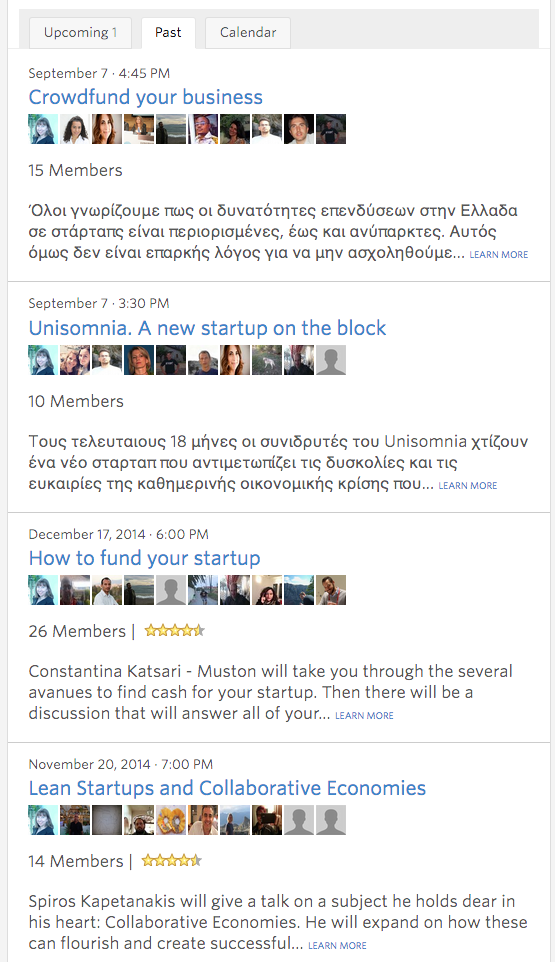Viewport: 555px width, 962px height.
Task: Click the star rating beside 26 Members
Action: (174, 630)
